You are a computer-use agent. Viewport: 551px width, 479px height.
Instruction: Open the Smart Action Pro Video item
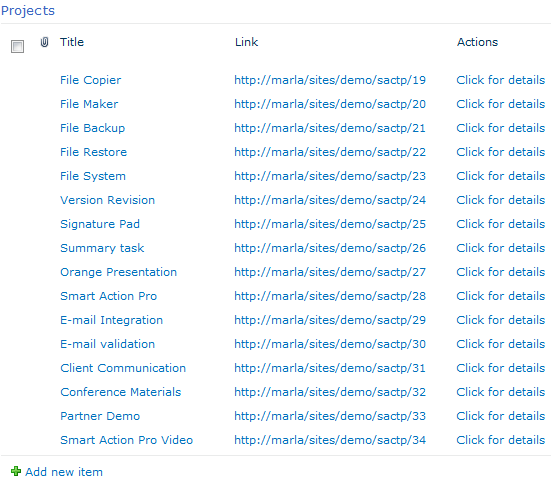tap(127, 440)
